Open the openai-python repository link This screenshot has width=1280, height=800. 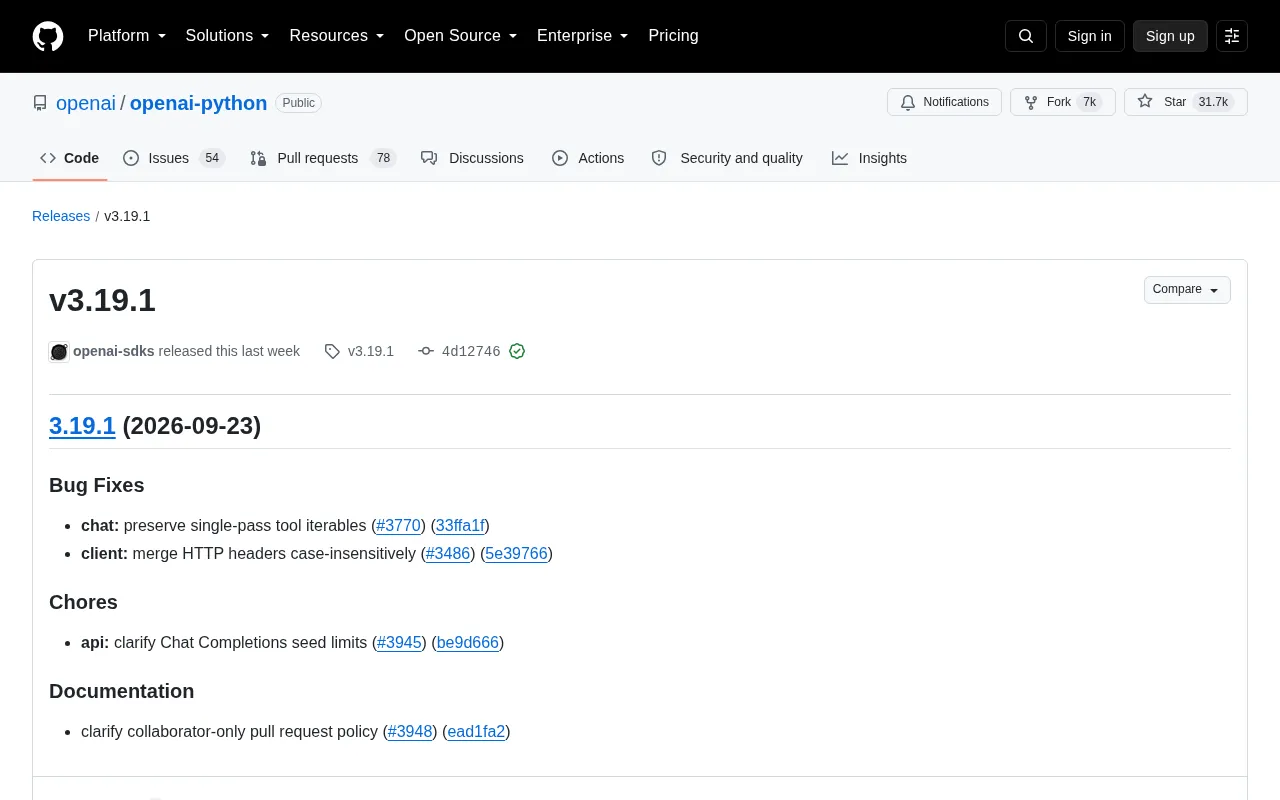tap(198, 103)
